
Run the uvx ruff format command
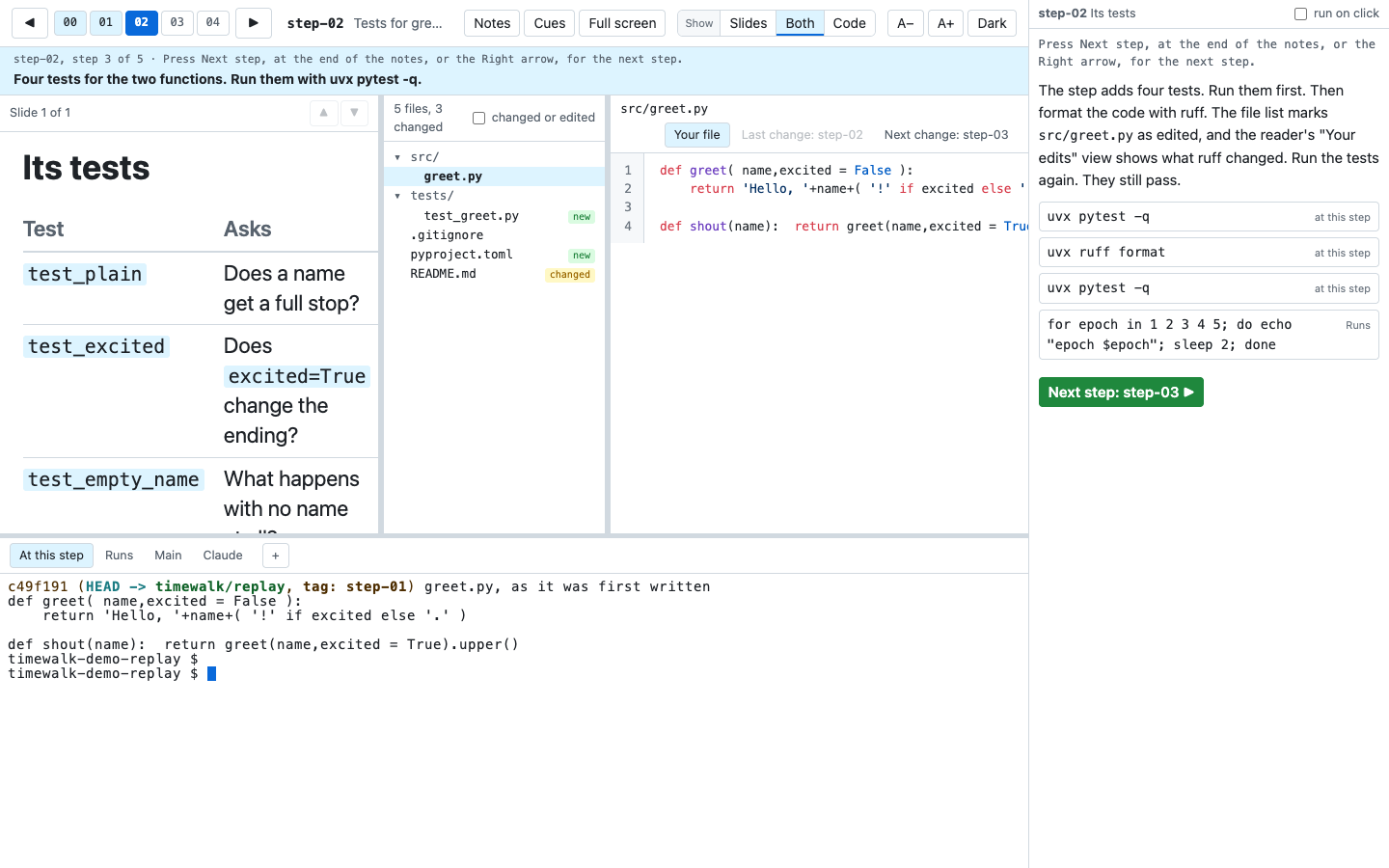[1209, 253]
